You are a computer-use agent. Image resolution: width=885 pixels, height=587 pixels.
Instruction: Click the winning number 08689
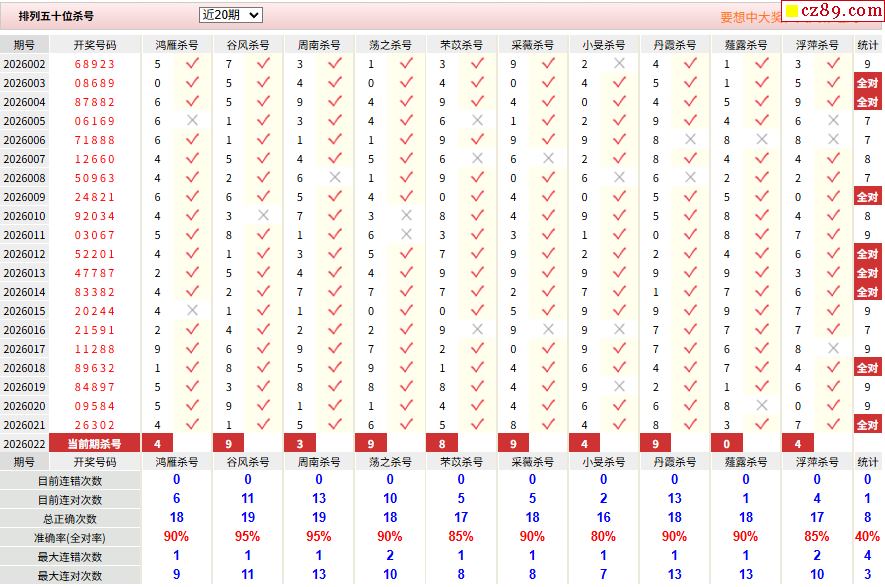click(95, 83)
